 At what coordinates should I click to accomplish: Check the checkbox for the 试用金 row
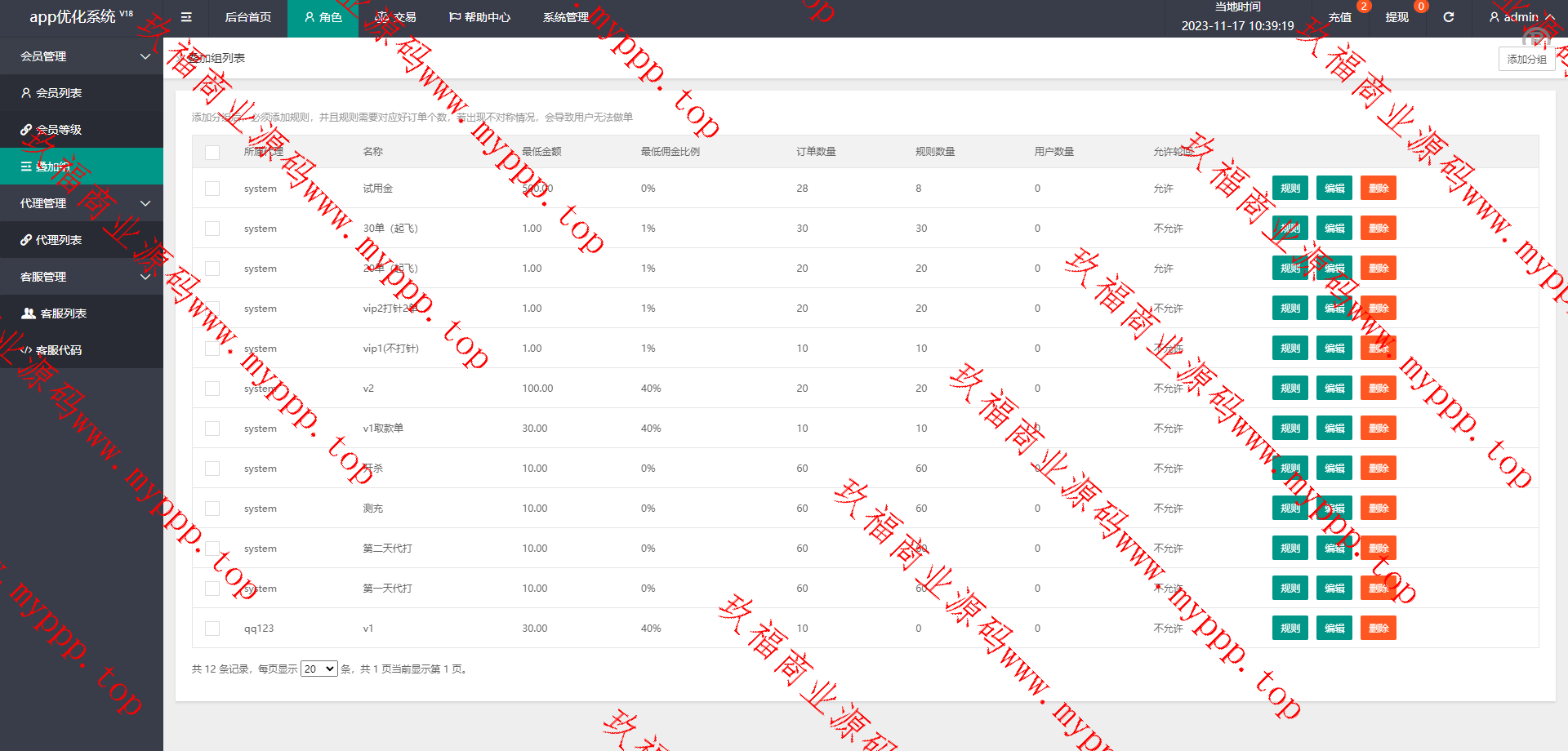point(212,189)
